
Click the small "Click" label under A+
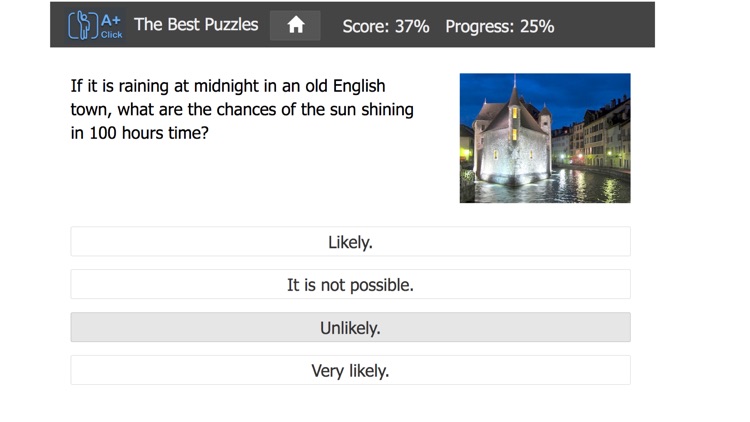tap(111, 35)
